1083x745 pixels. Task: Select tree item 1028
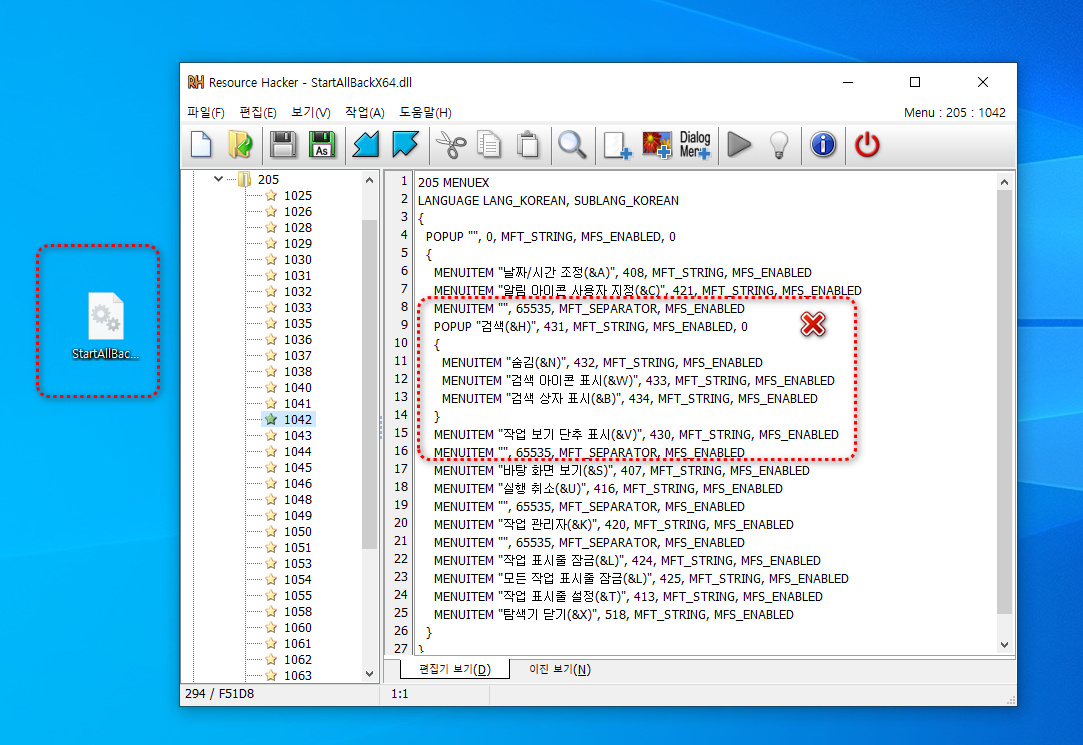[298, 227]
